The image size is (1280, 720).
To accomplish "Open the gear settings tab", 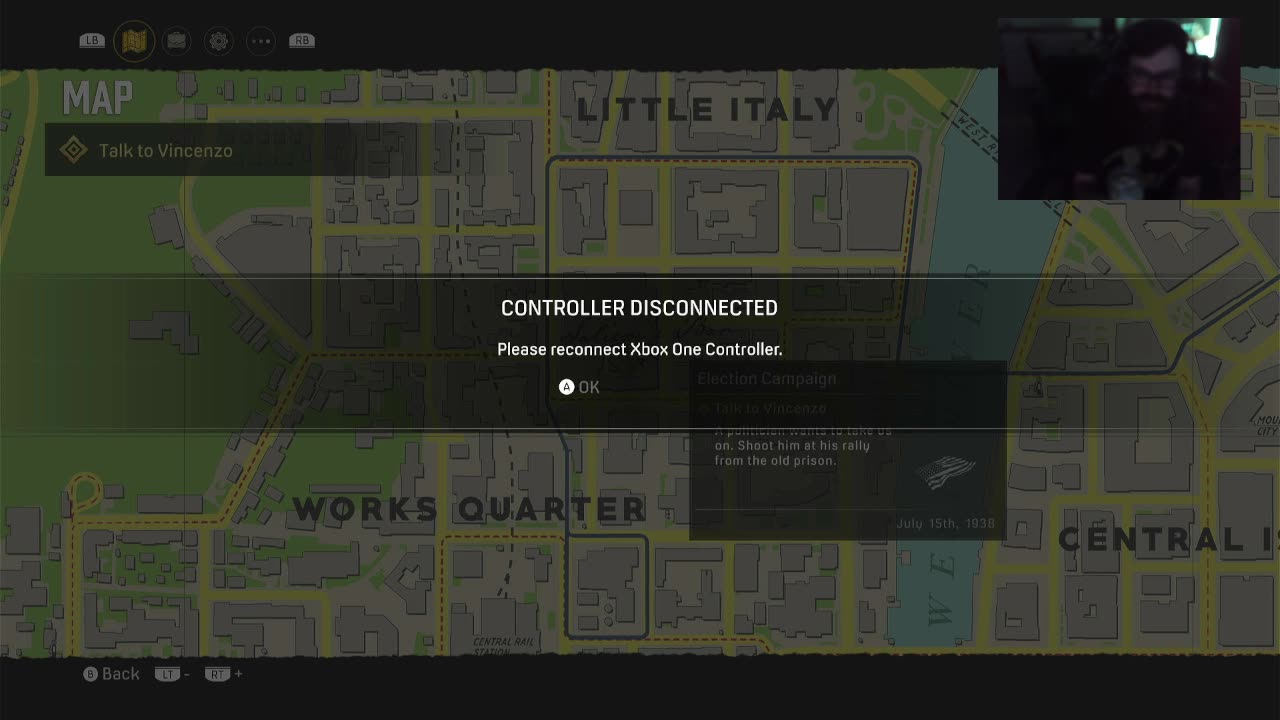I will pyautogui.click(x=219, y=41).
